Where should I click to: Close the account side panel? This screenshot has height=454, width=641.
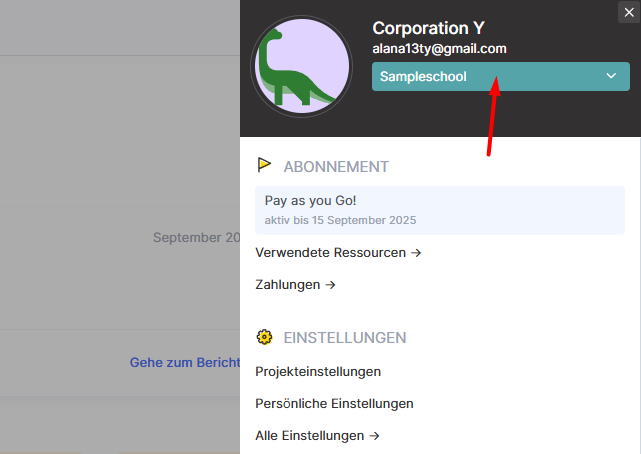point(629,12)
